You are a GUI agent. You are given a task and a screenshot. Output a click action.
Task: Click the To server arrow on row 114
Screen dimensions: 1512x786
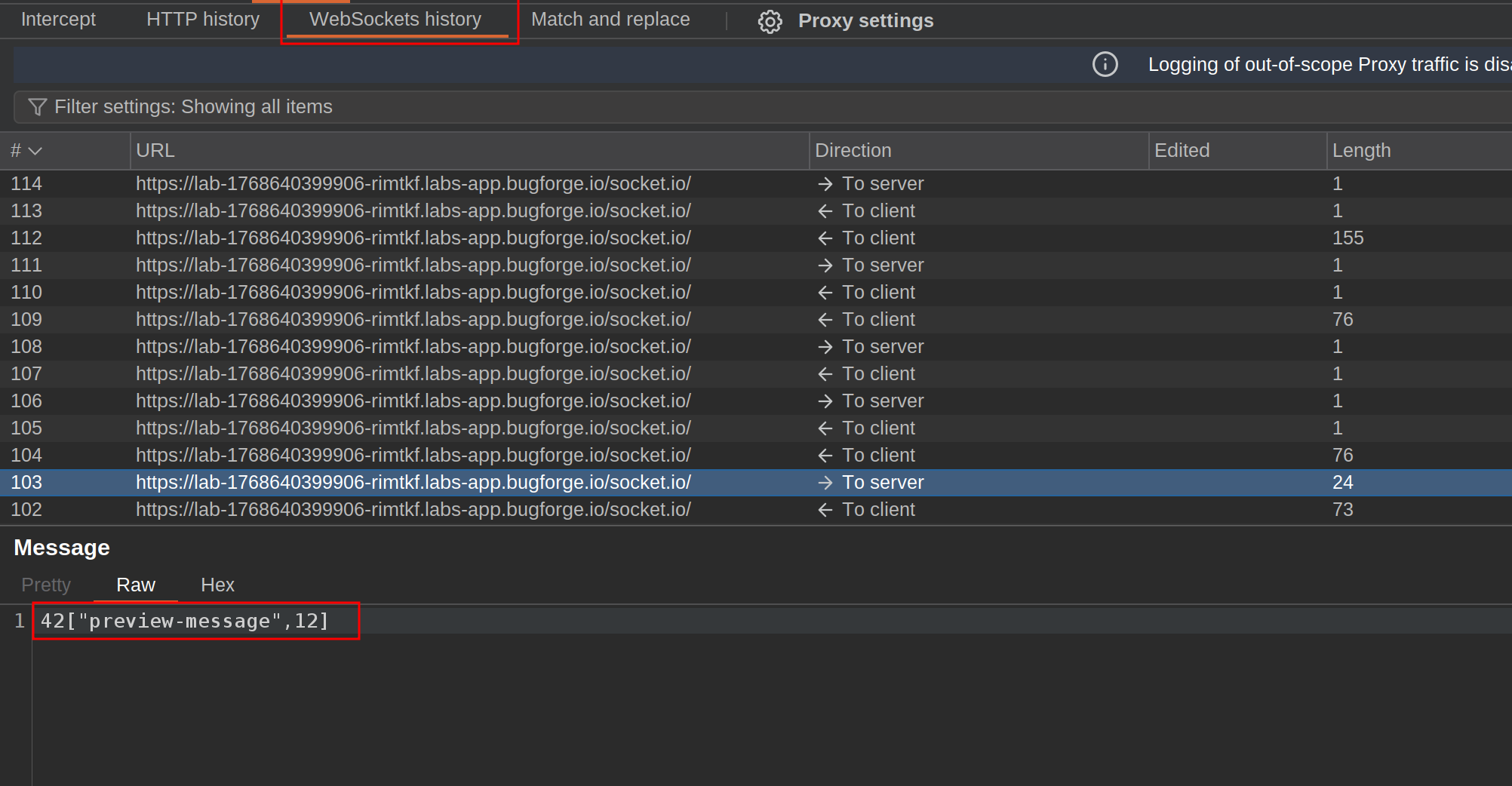[825, 183]
